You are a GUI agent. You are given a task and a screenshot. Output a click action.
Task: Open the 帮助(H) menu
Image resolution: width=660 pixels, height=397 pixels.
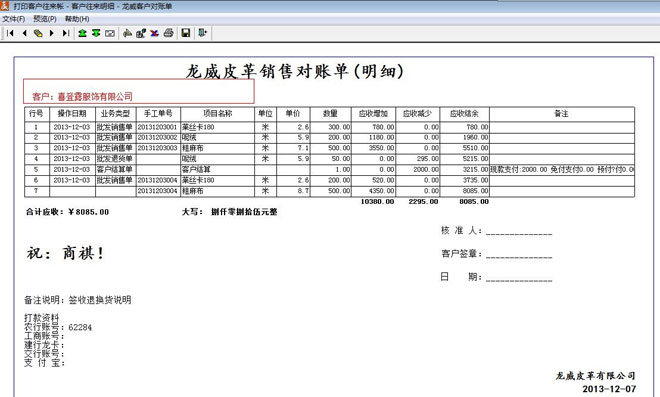point(77,19)
